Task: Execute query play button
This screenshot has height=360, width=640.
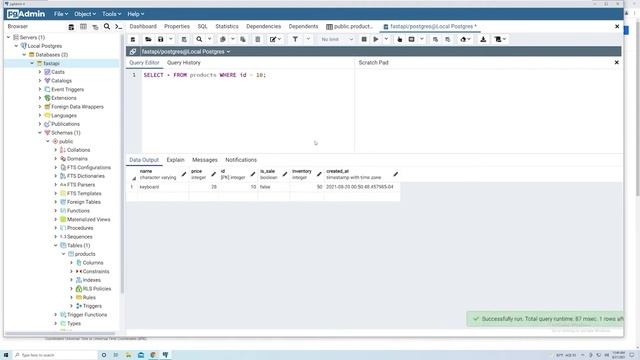Action: pos(376,39)
